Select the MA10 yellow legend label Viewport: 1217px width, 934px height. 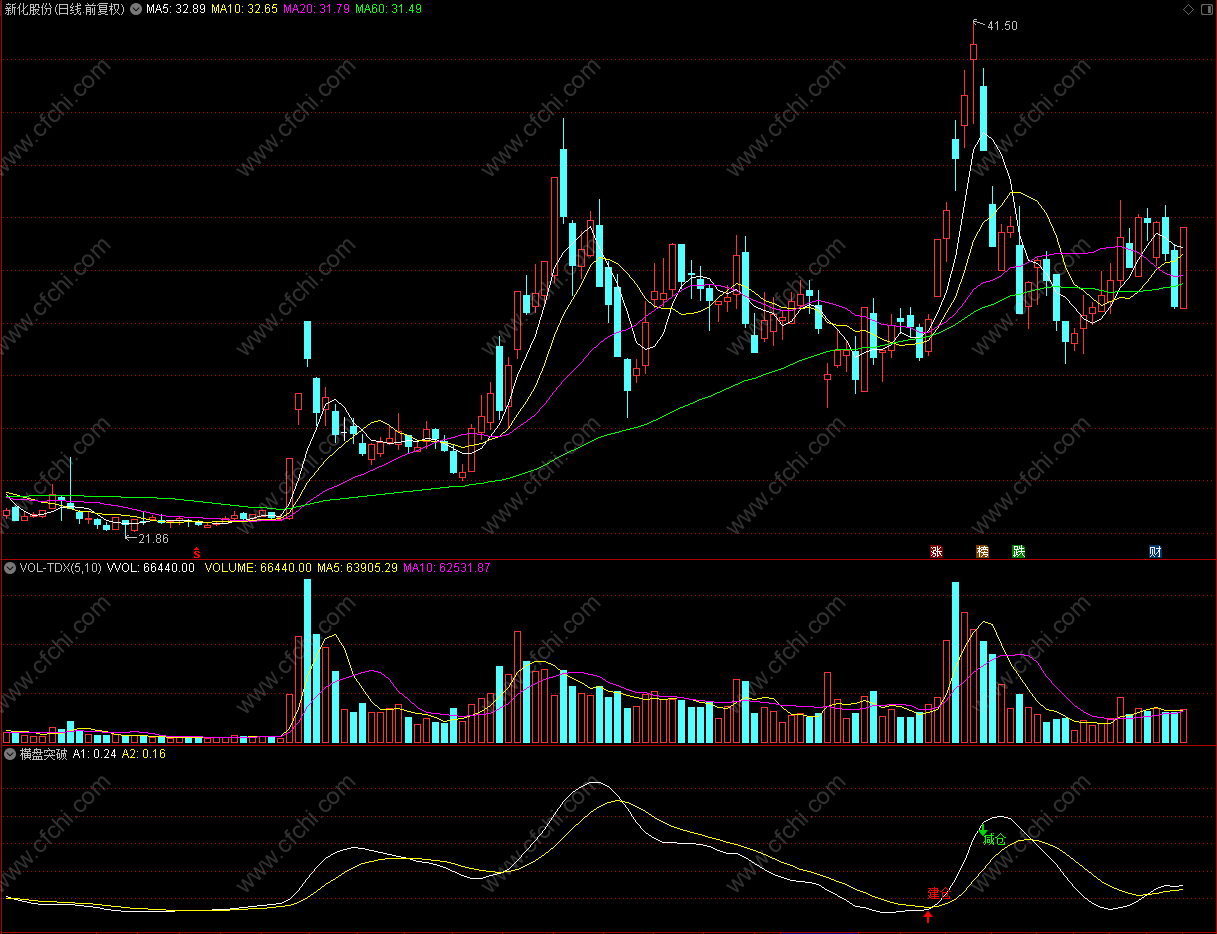click(x=244, y=9)
